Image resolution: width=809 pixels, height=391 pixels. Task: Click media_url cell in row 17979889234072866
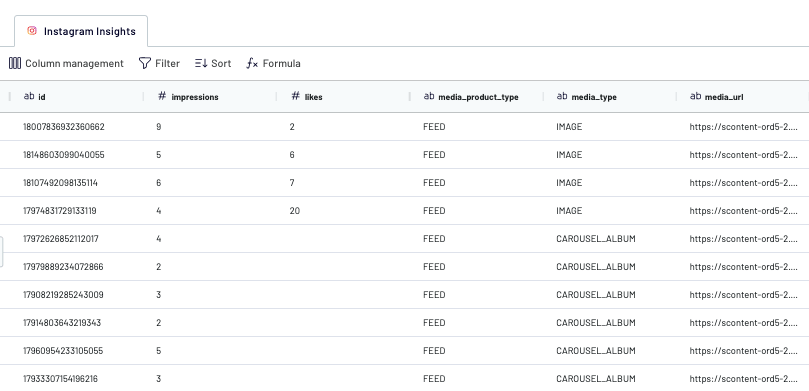coord(743,267)
